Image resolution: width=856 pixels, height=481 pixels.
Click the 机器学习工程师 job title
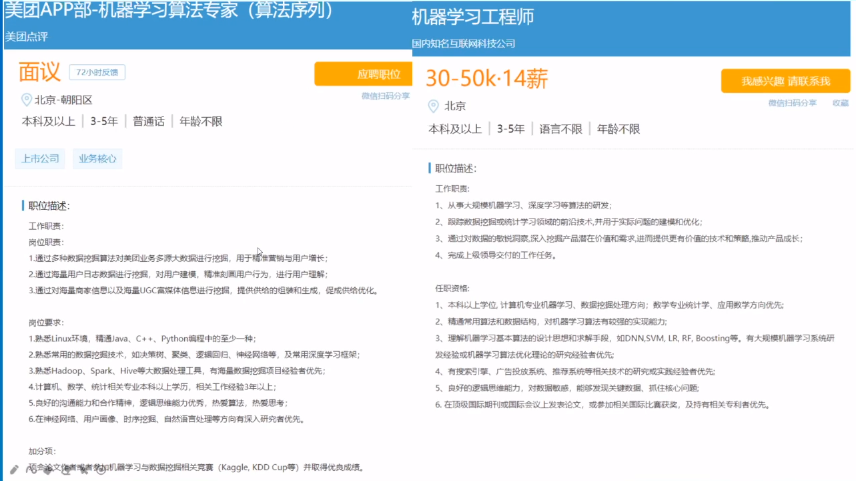click(473, 17)
